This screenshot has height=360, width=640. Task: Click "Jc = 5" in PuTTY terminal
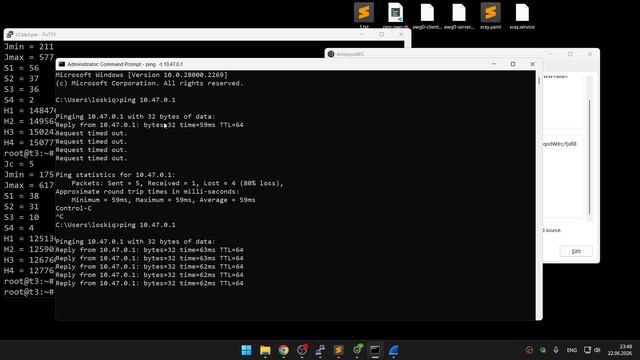(19, 164)
